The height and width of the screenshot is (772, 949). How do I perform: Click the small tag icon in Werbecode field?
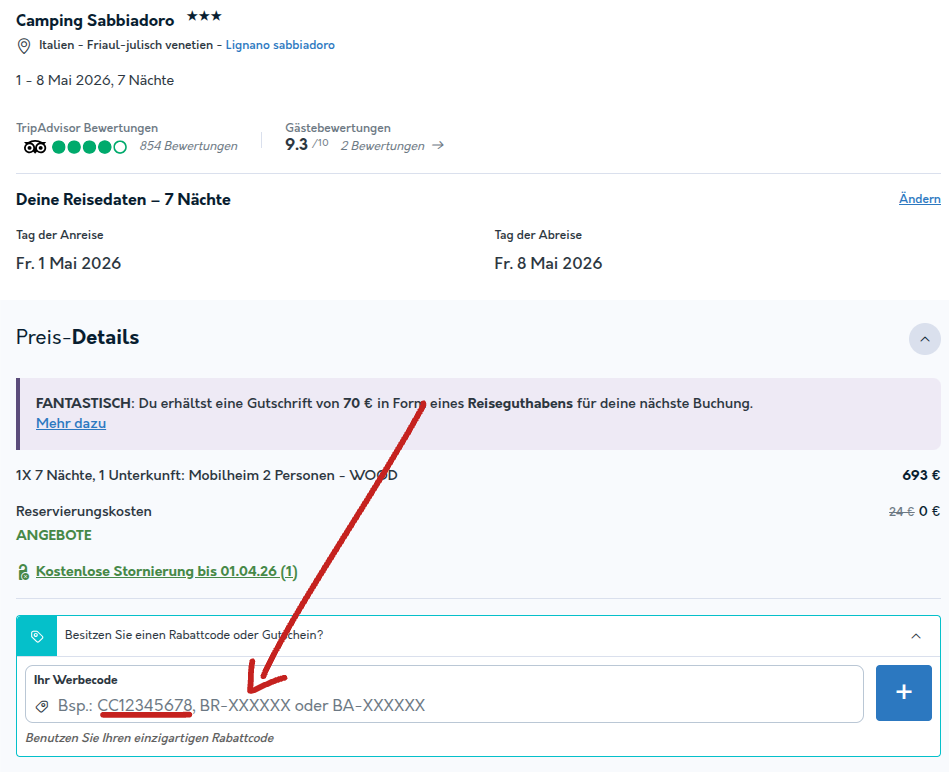42,706
